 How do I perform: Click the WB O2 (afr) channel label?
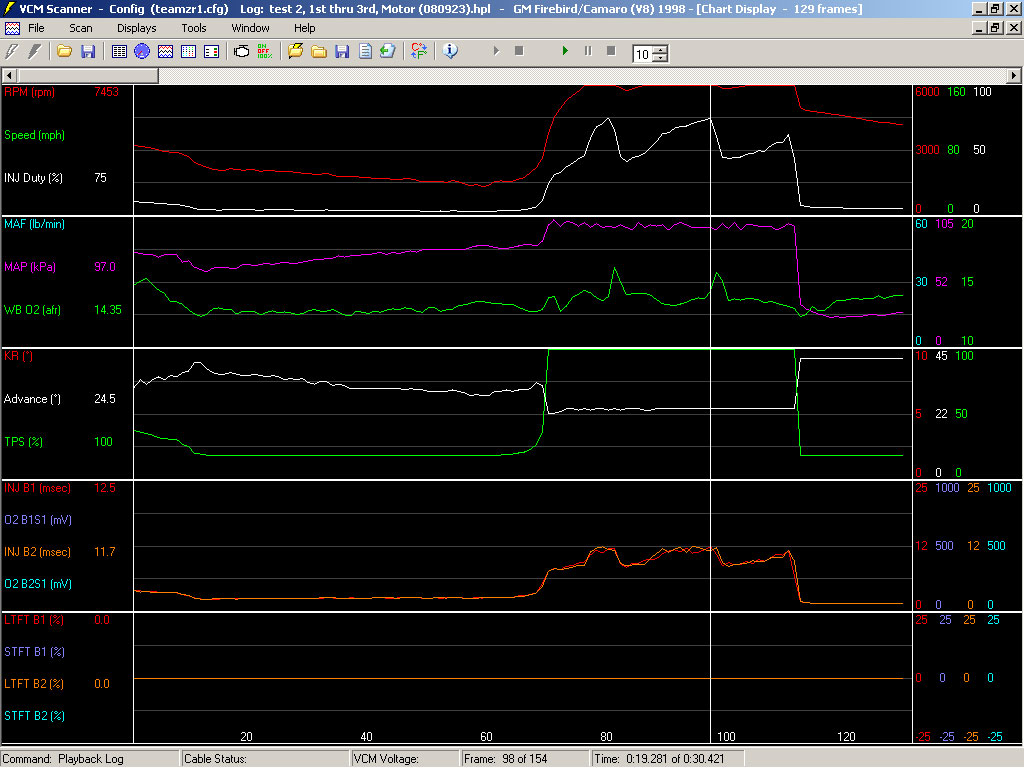point(33,310)
